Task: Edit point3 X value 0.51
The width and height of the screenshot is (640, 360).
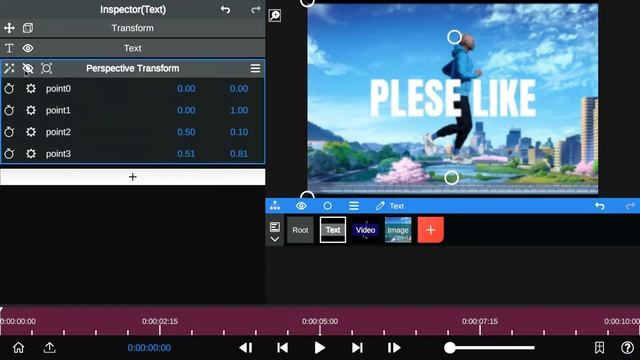Action: 186,153
